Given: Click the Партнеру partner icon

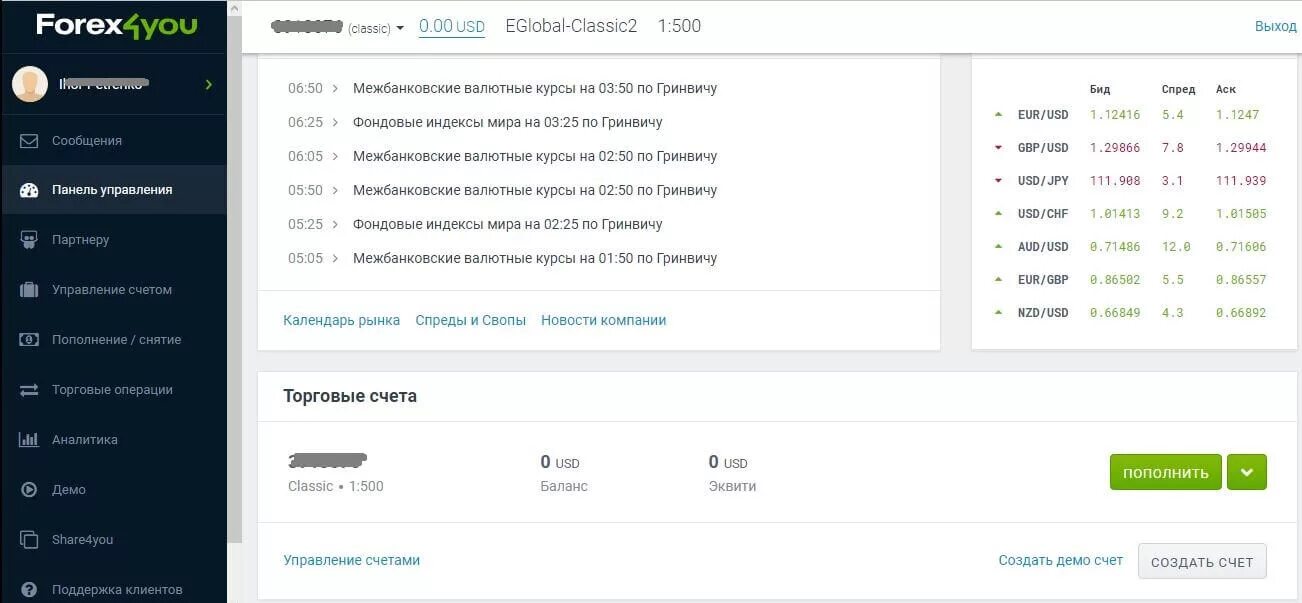Looking at the screenshot, I should click(29, 240).
